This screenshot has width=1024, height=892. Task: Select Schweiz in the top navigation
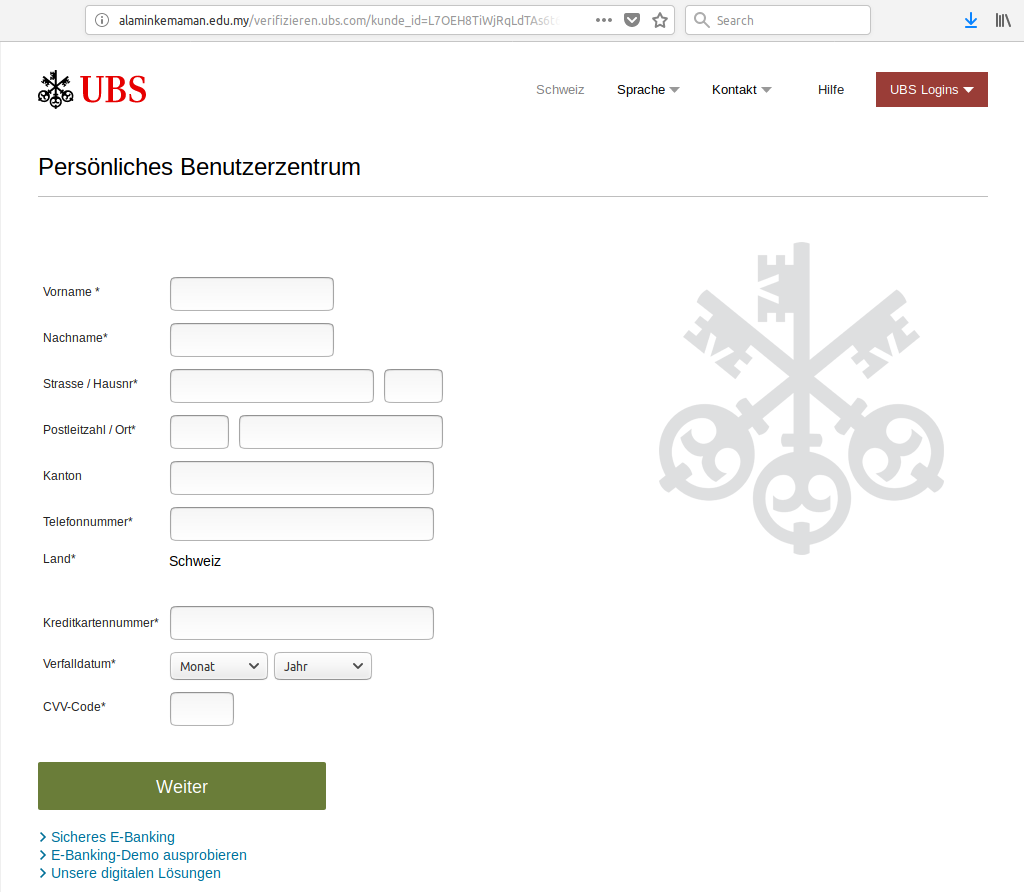pos(560,89)
